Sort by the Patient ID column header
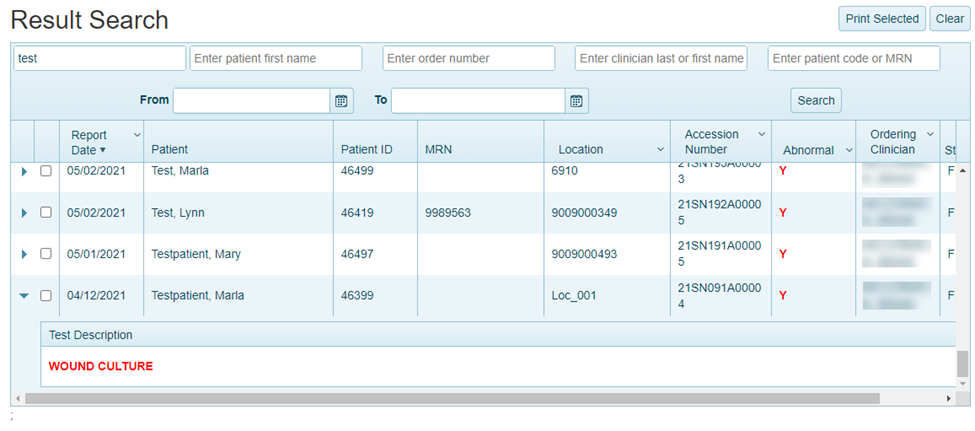This screenshot has width=975, height=431. (x=366, y=150)
